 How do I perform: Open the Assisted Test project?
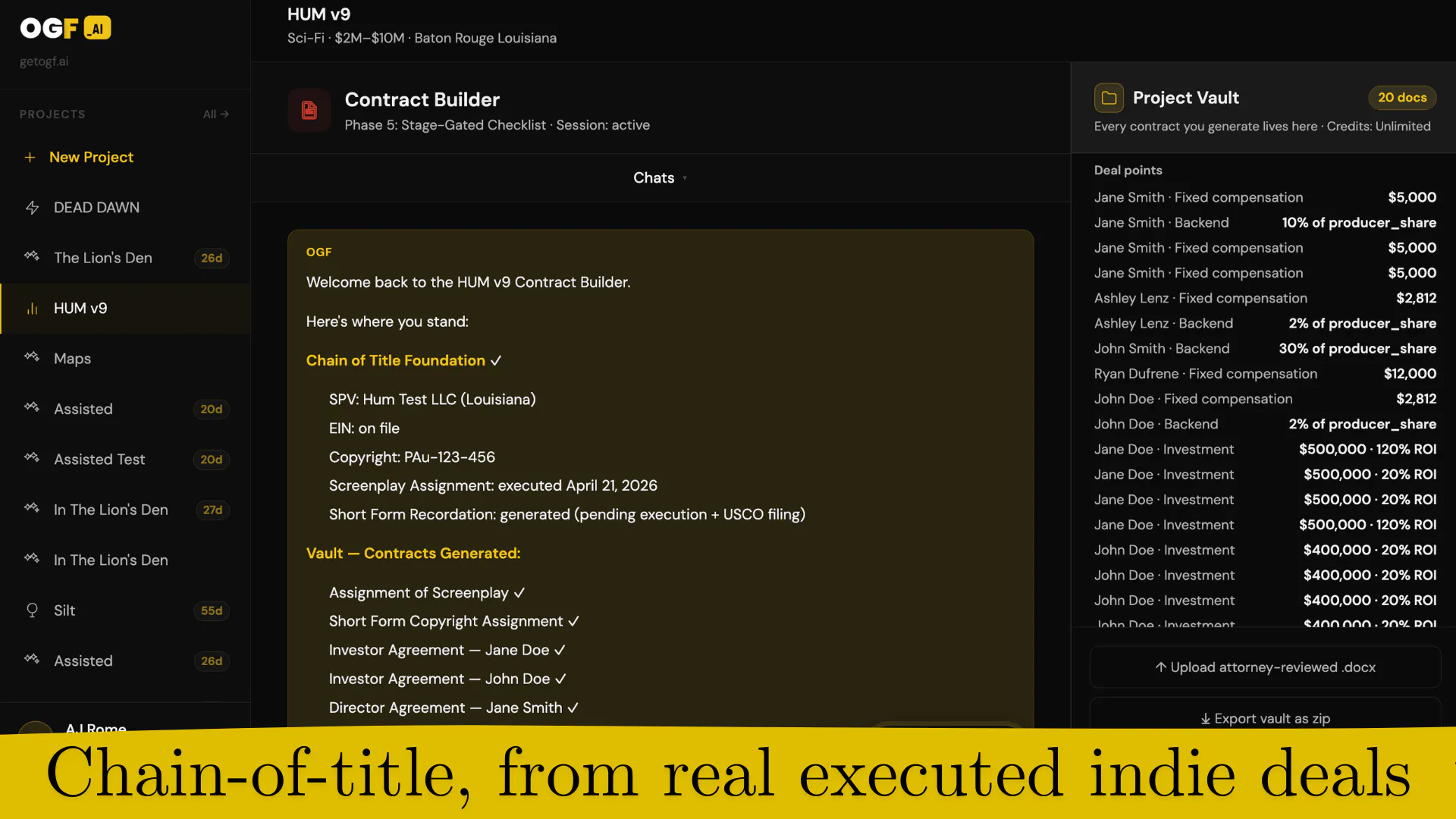click(x=125, y=460)
